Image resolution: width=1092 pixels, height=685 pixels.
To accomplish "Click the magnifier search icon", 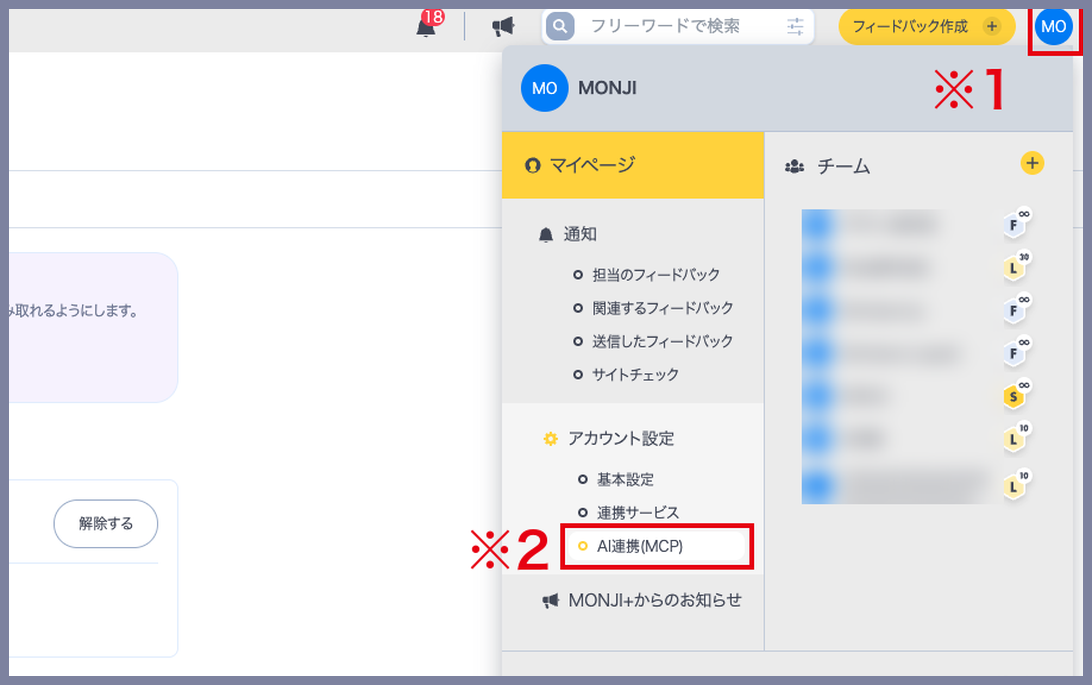I will 560,26.
